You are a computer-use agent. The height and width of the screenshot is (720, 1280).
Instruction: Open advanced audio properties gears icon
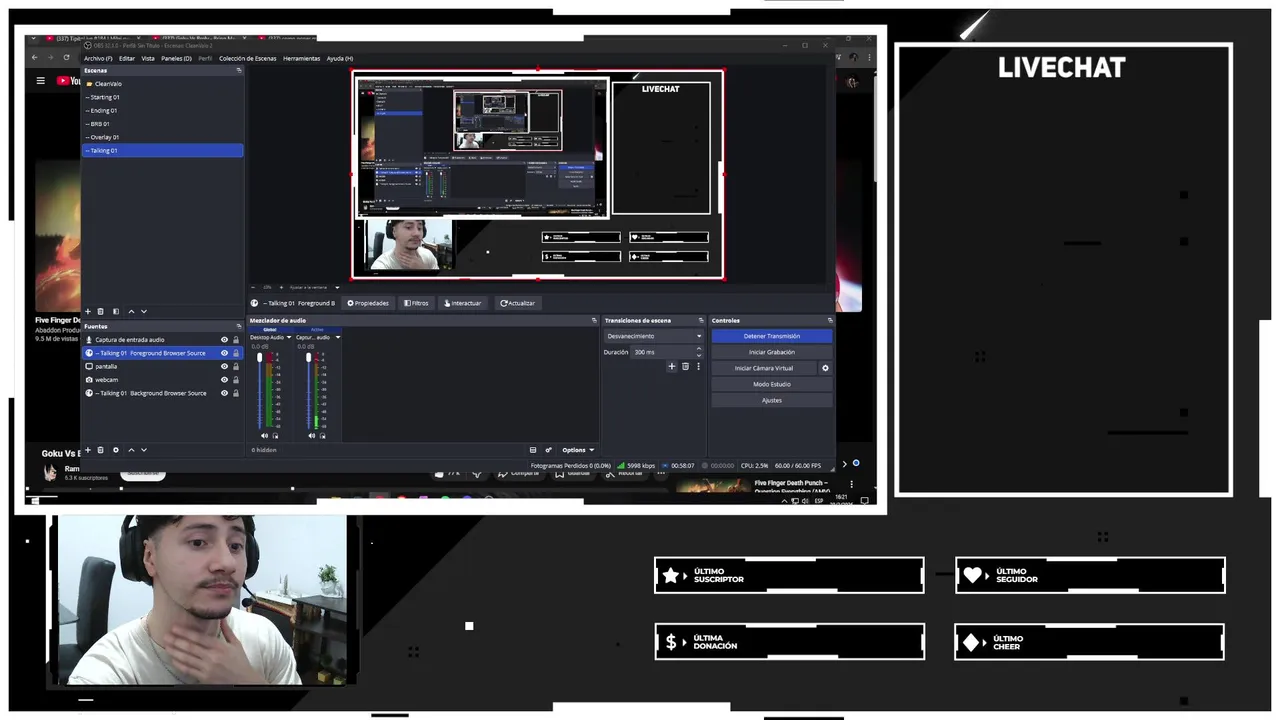(548, 450)
